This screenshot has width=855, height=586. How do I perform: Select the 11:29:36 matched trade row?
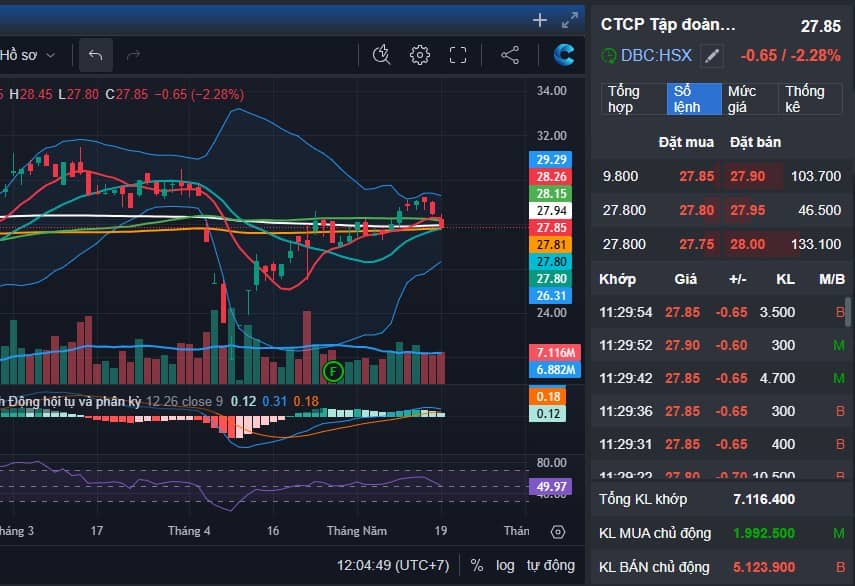point(721,411)
